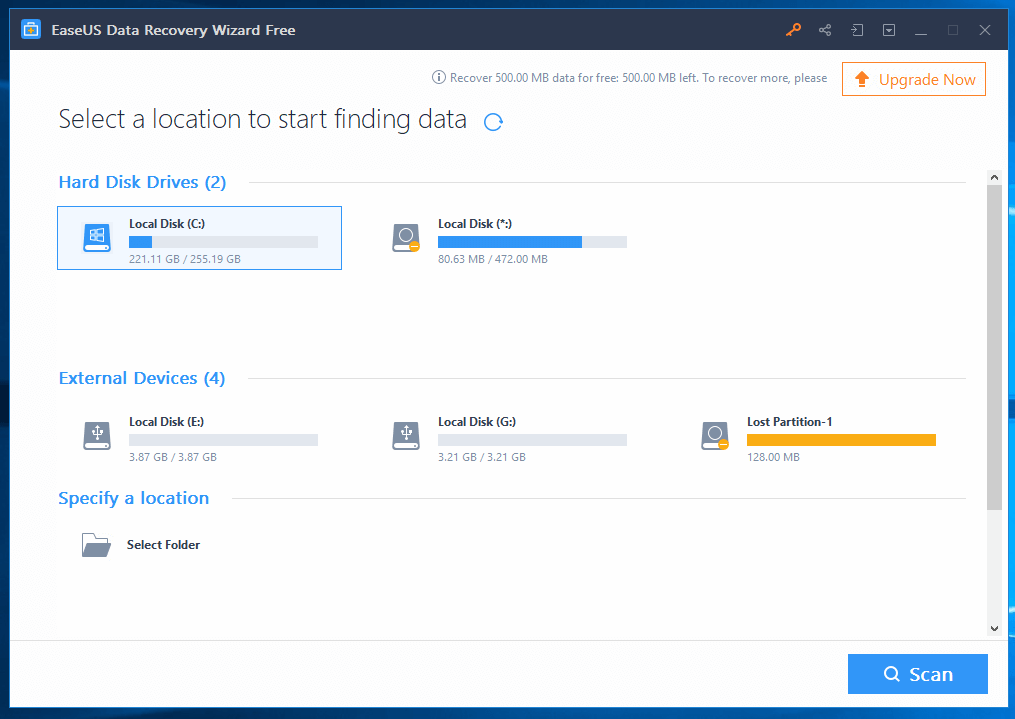Open the activation key icon
This screenshot has width=1015, height=719.
click(x=793, y=30)
